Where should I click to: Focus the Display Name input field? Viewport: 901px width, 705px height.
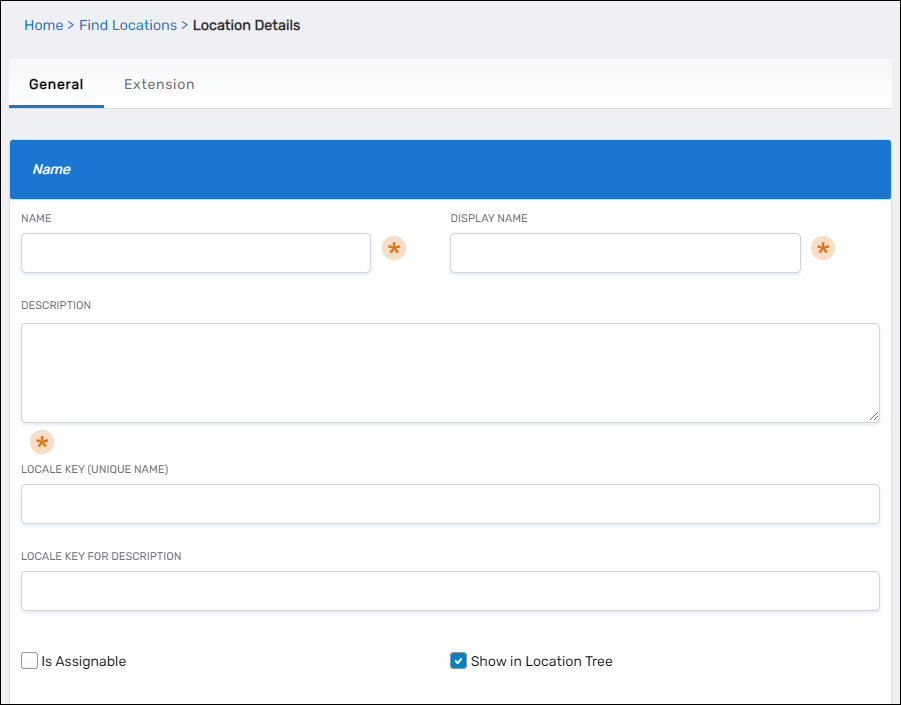(625, 253)
